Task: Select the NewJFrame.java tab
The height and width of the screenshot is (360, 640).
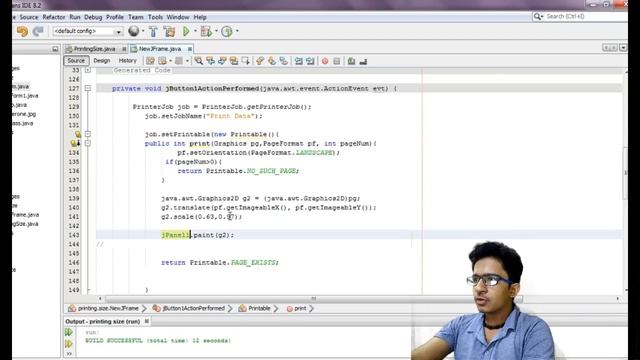Action: pyautogui.click(x=160, y=49)
